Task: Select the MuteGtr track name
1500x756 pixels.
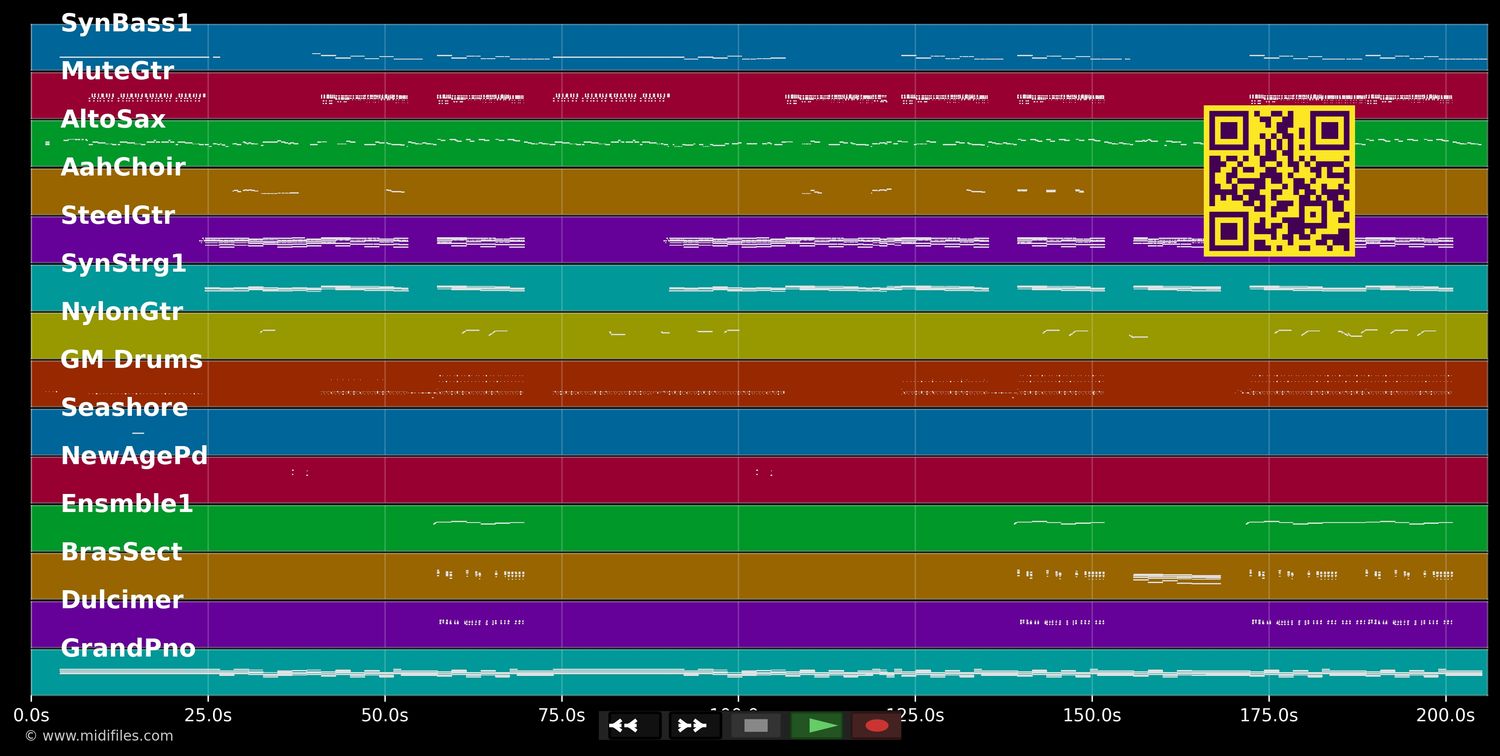Action: coord(118,71)
